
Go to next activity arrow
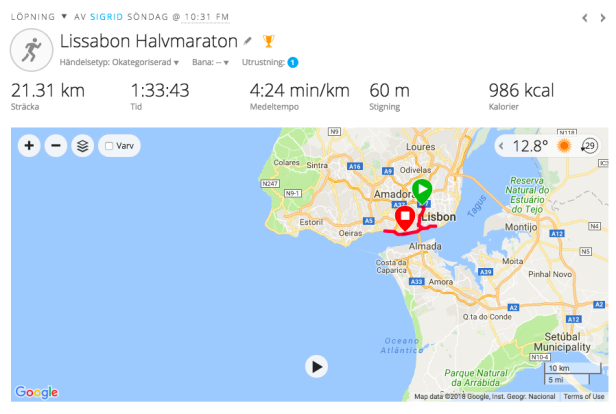point(603,18)
